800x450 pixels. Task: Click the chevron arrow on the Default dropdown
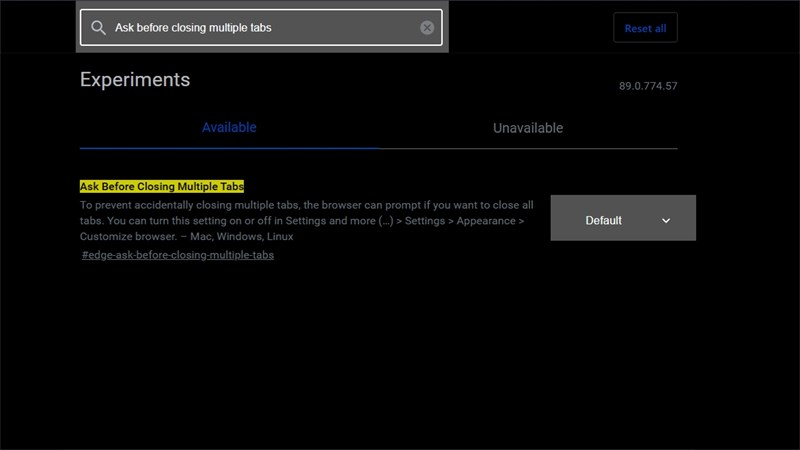tap(666, 220)
